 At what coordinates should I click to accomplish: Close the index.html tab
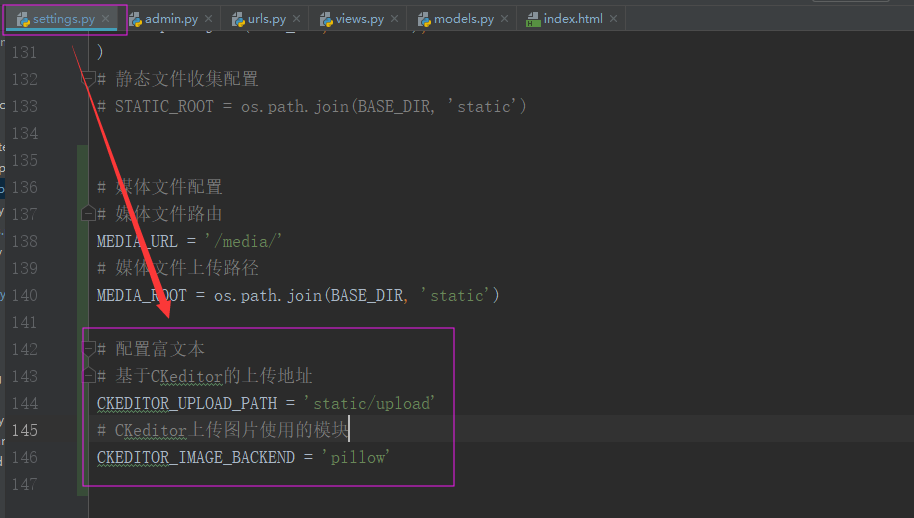(613, 19)
